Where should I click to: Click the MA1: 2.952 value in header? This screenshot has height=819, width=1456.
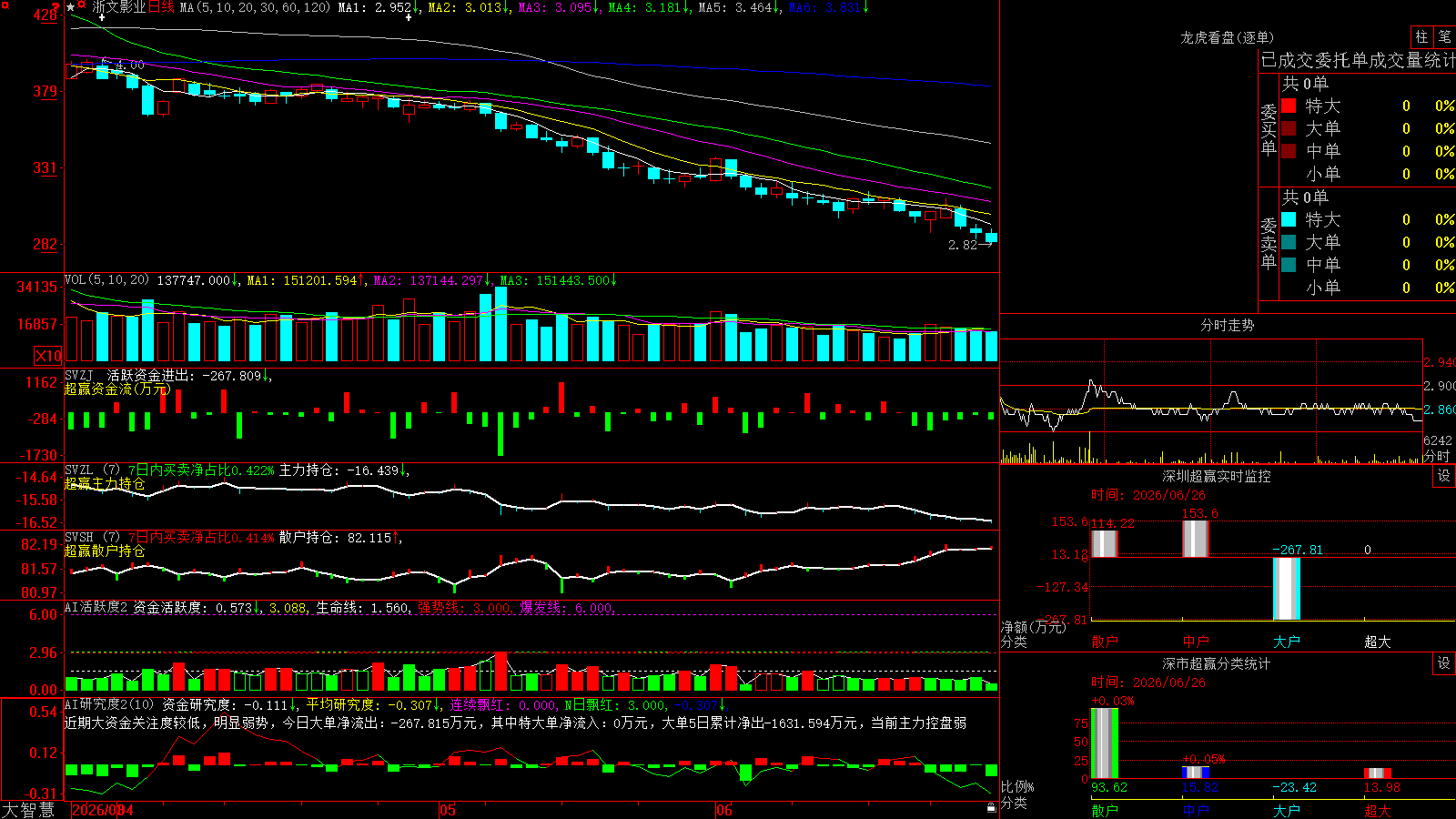click(x=379, y=7)
